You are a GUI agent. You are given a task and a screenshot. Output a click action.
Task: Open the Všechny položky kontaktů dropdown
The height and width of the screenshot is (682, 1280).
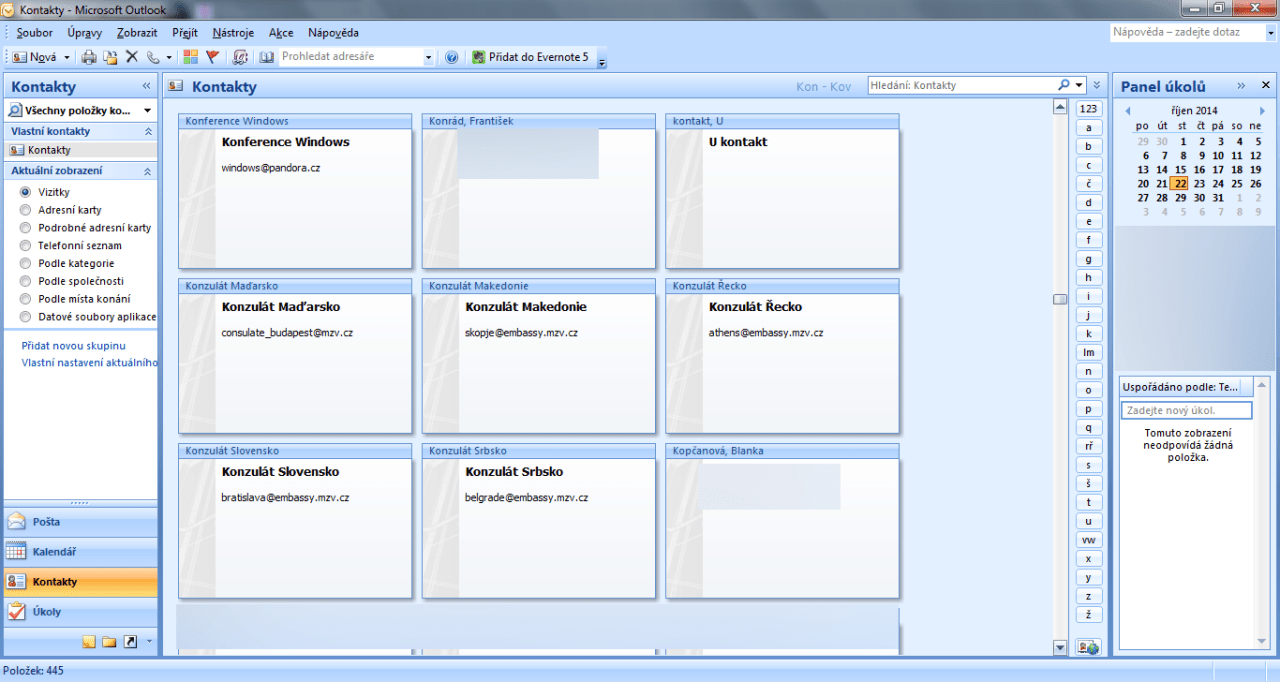(80, 110)
